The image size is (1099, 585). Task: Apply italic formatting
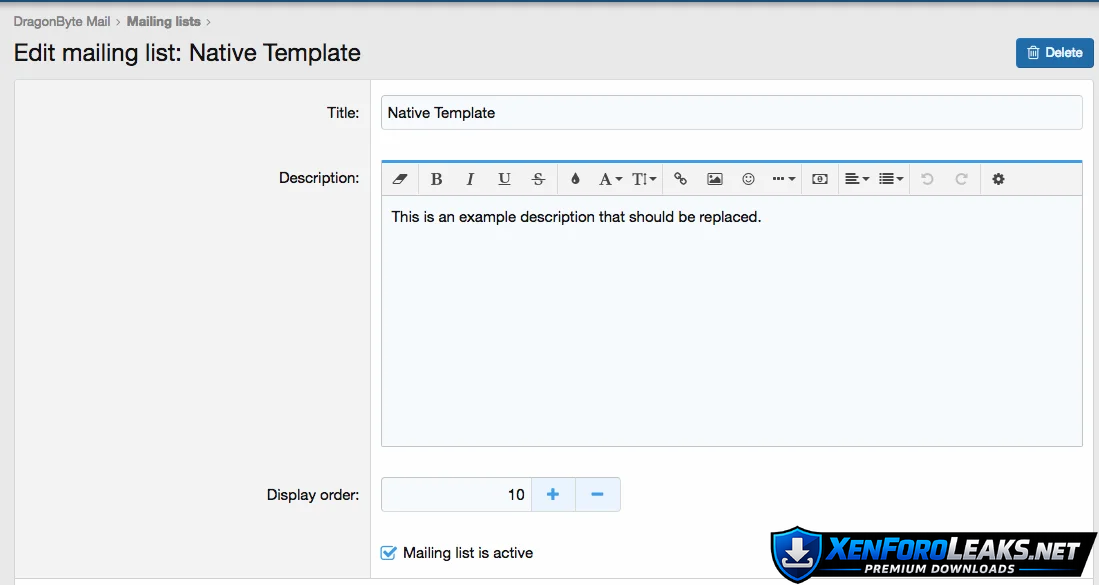pyautogui.click(x=470, y=179)
